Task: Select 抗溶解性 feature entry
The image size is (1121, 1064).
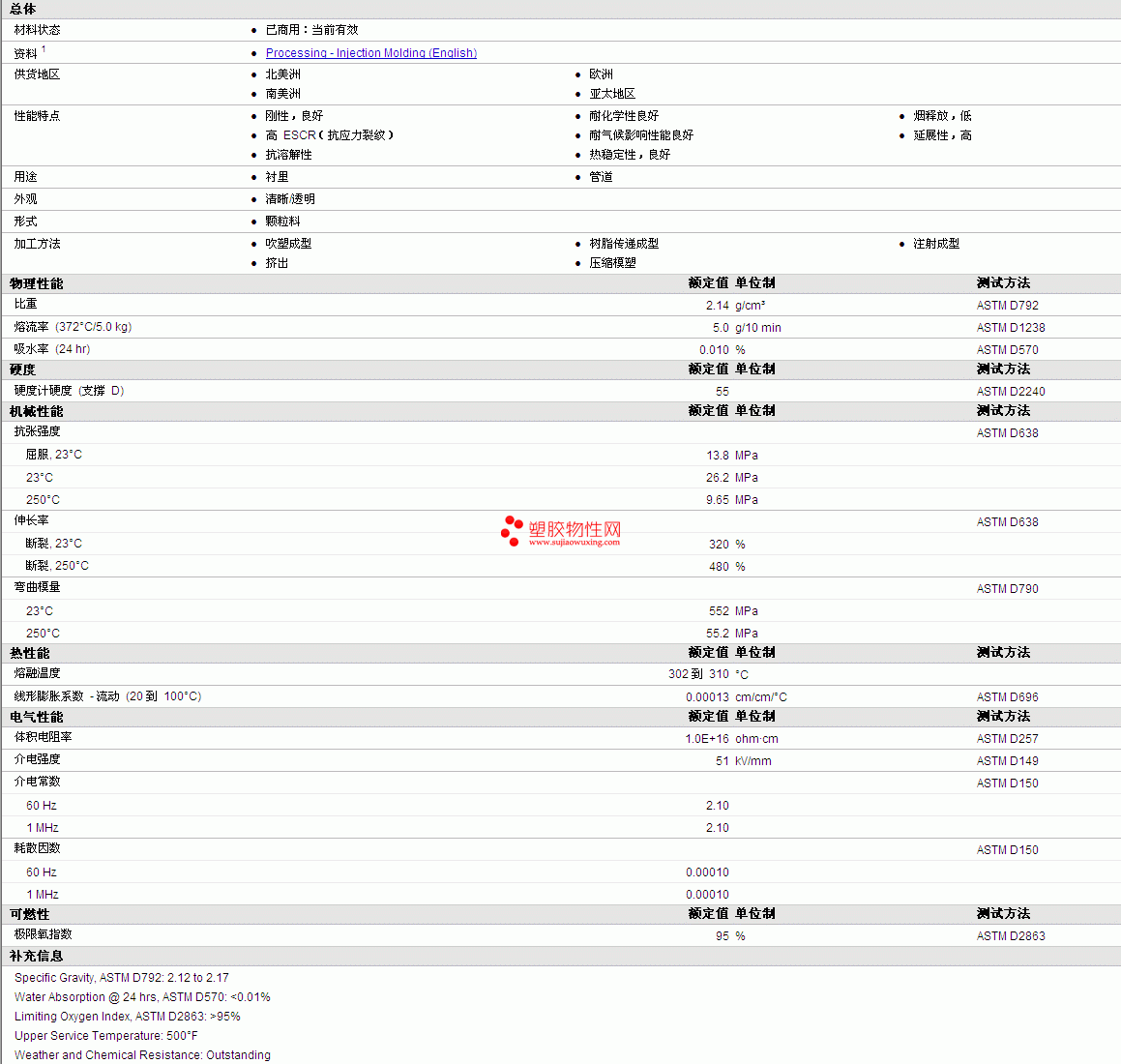Action: [289, 155]
